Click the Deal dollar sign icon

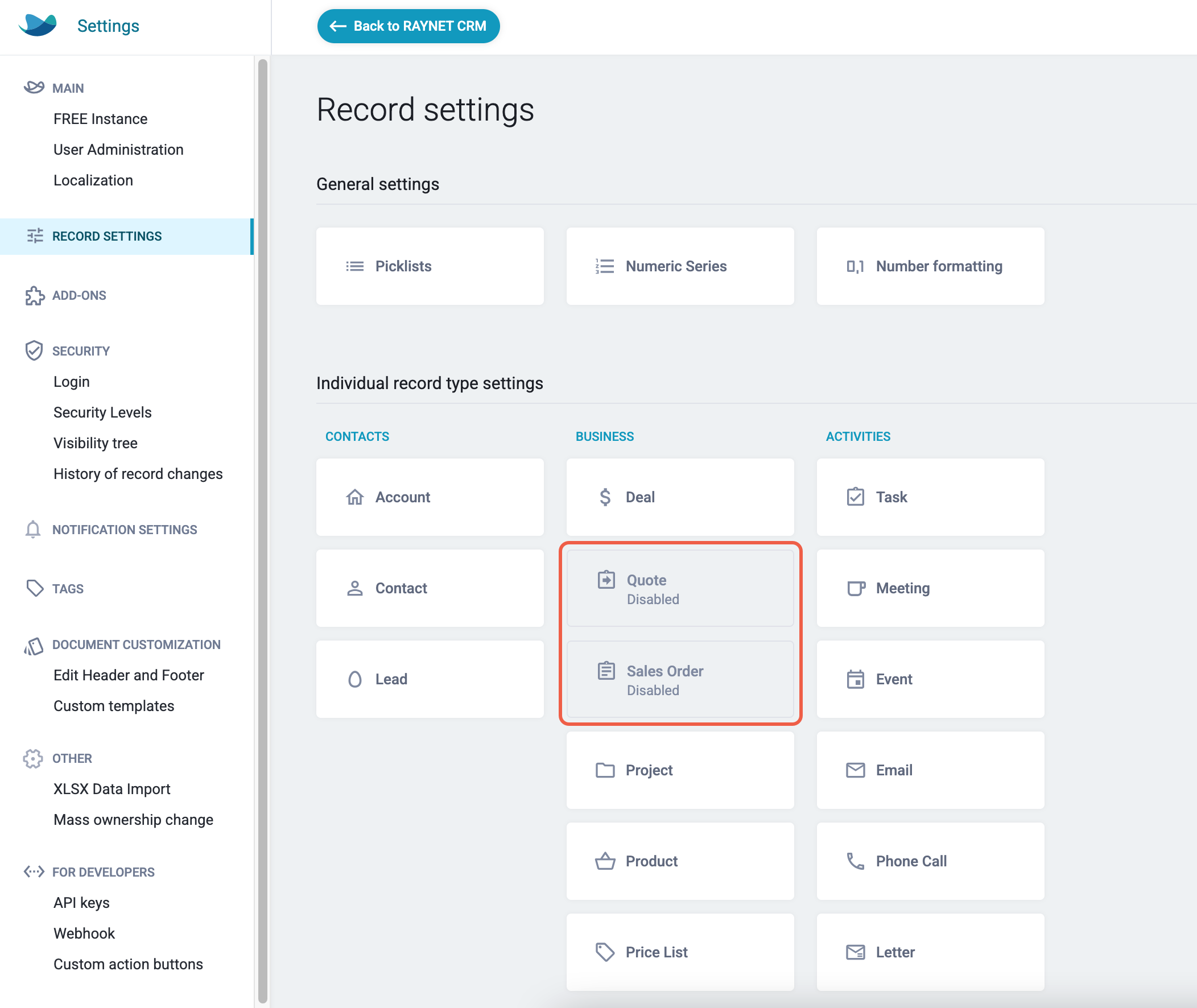click(605, 497)
